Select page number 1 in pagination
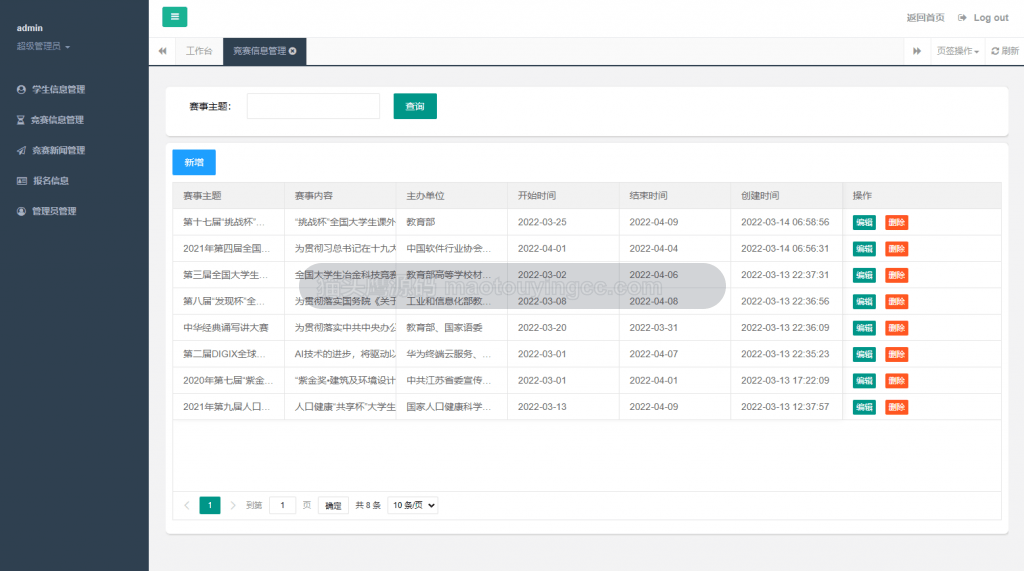 tap(210, 505)
